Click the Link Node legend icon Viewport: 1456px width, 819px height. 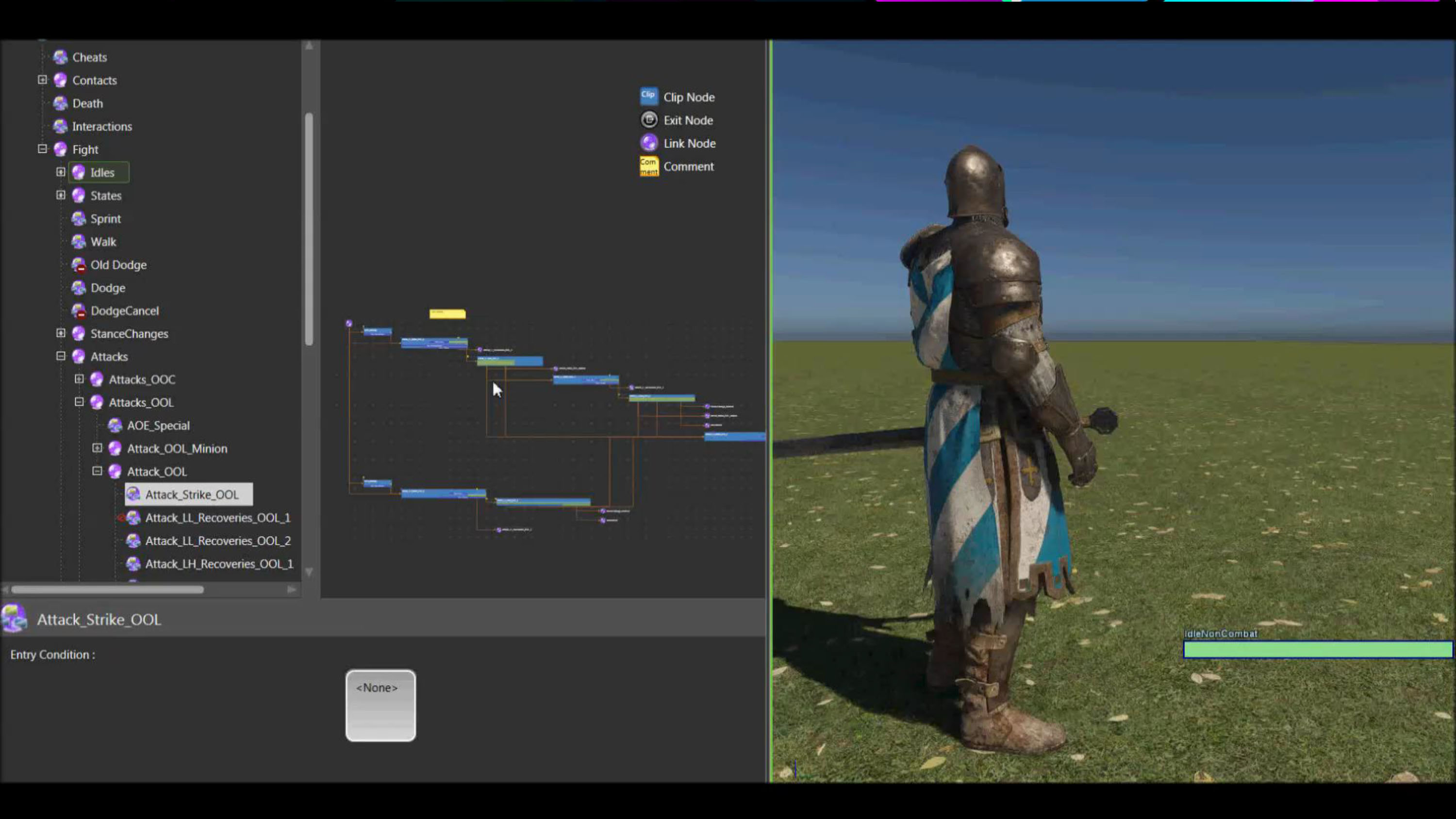(x=648, y=143)
